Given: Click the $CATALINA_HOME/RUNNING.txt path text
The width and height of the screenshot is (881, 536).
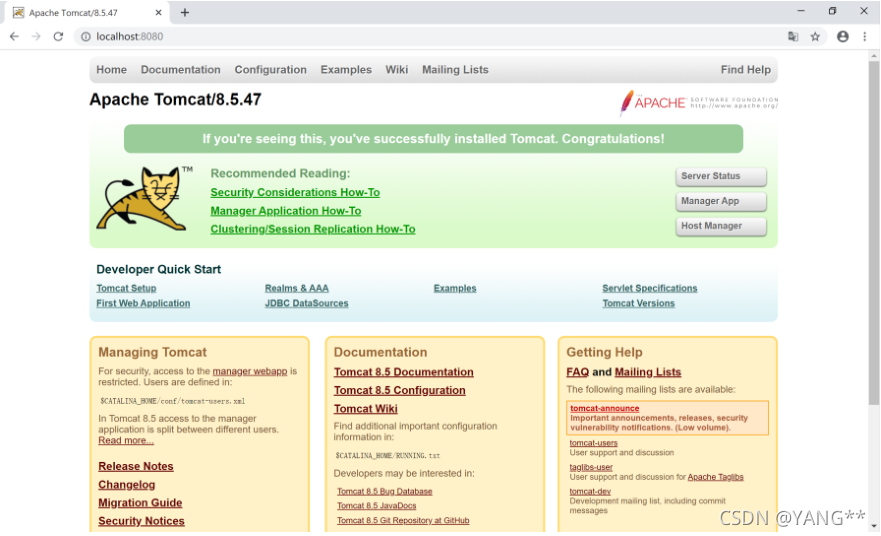Looking at the screenshot, I should point(388,456).
